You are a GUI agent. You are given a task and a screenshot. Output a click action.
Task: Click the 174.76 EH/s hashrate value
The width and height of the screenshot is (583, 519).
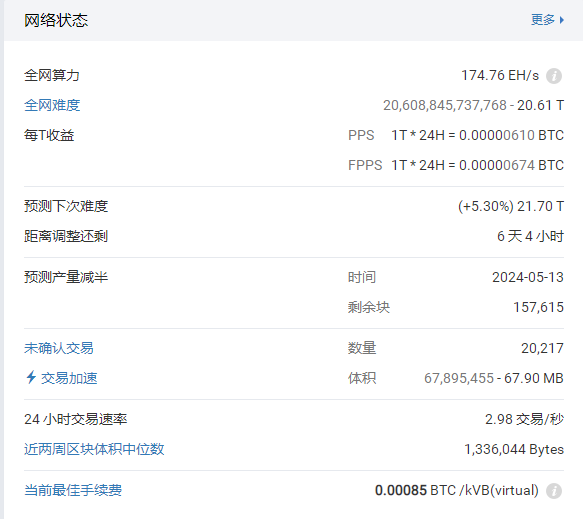pos(500,75)
